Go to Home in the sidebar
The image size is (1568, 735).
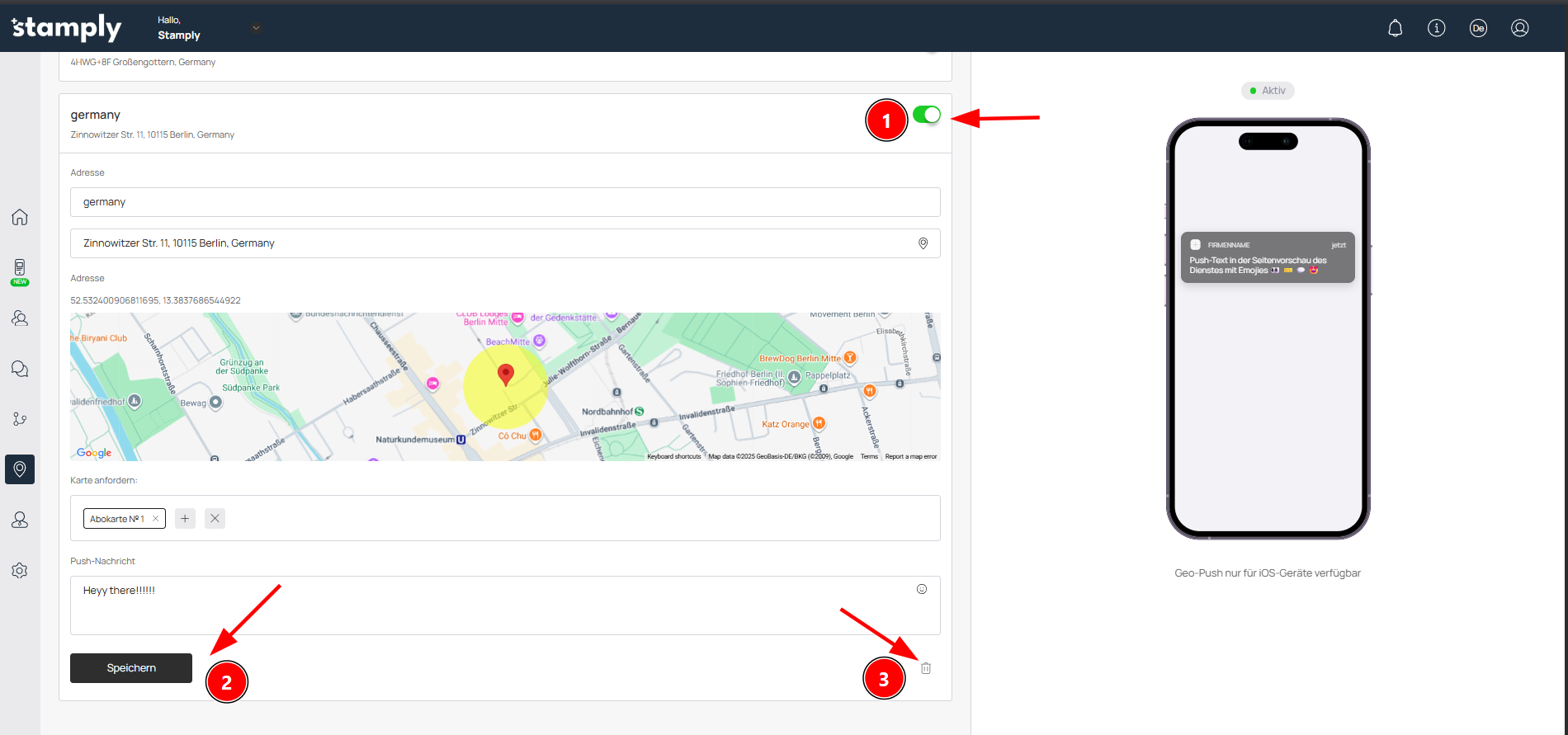coord(20,217)
